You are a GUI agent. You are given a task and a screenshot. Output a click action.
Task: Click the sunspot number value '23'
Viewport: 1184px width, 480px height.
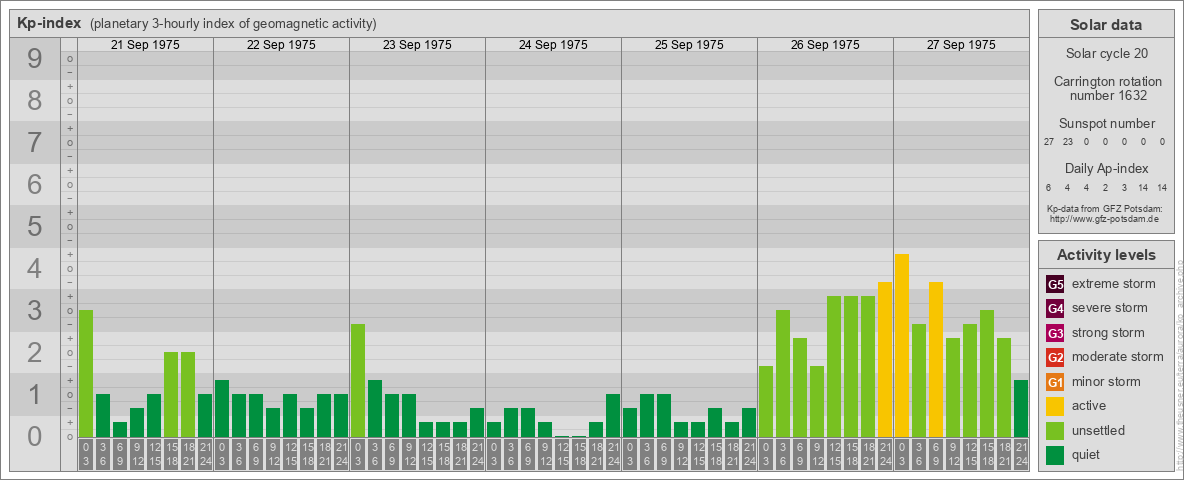[x=1068, y=142]
